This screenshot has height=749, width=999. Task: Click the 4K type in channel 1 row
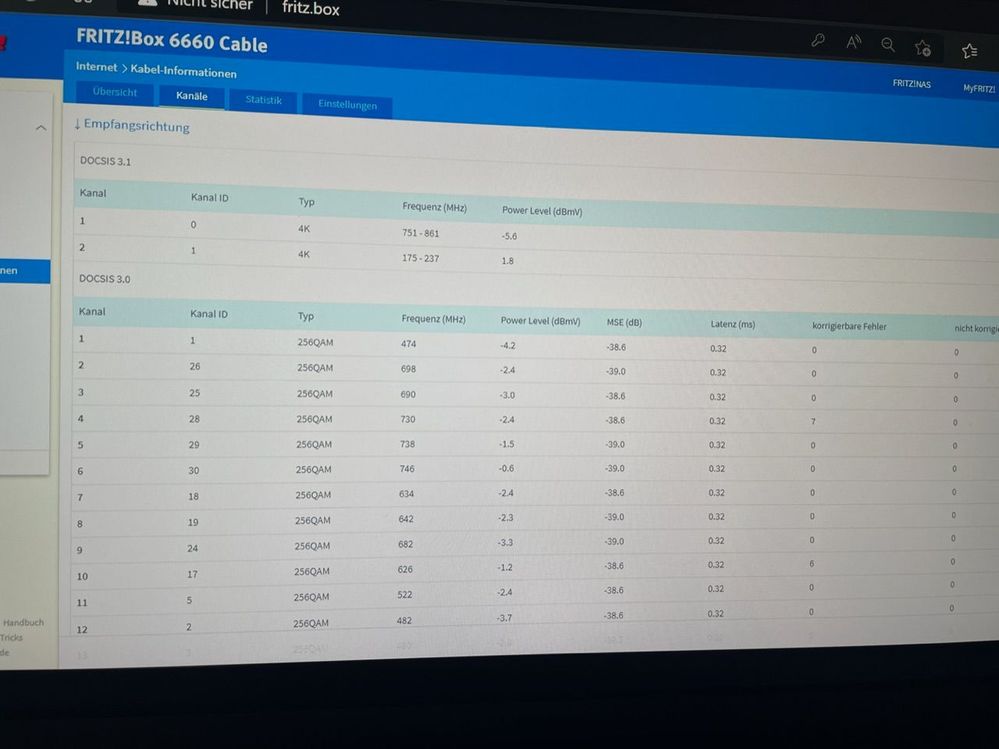click(x=304, y=229)
